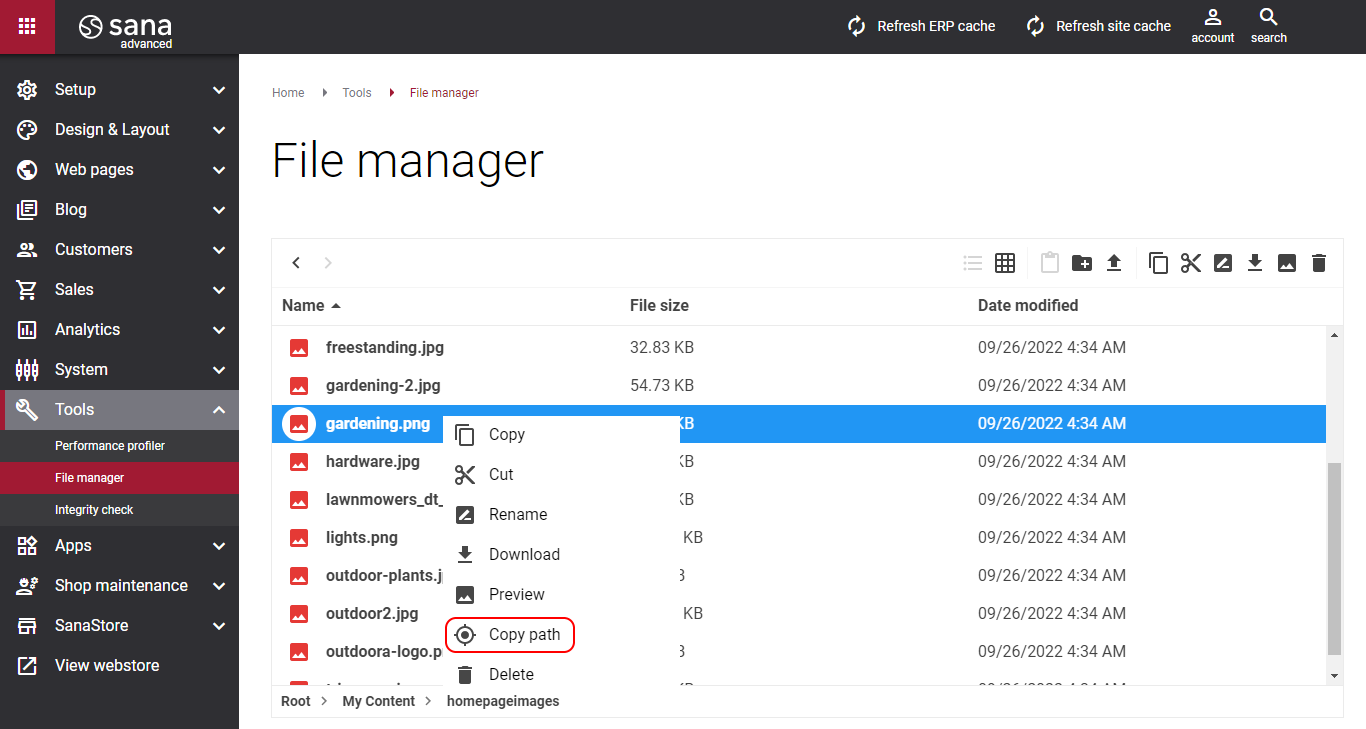This screenshot has width=1366, height=729.
Task: Click the Copy toolbar icon
Action: click(x=1158, y=263)
